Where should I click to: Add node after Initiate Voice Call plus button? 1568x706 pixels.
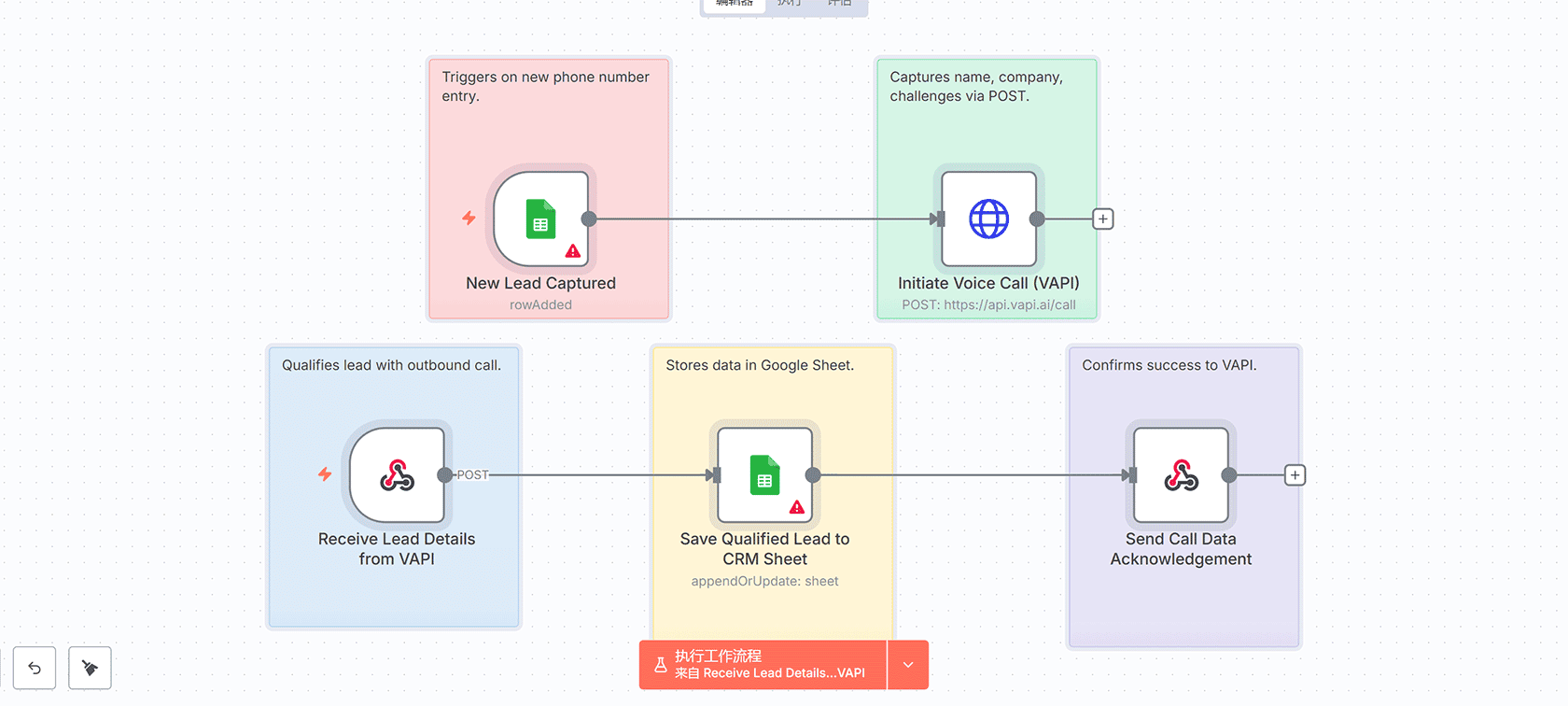click(x=1103, y=219)
